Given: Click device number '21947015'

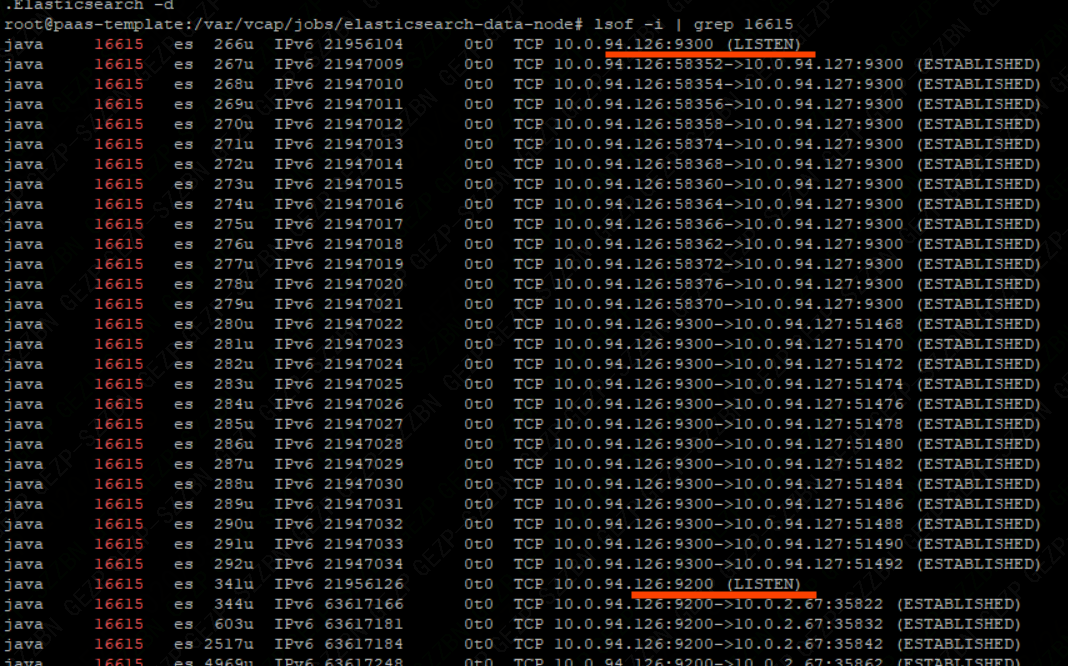Looking at the screenshot, I should [364, 185].
